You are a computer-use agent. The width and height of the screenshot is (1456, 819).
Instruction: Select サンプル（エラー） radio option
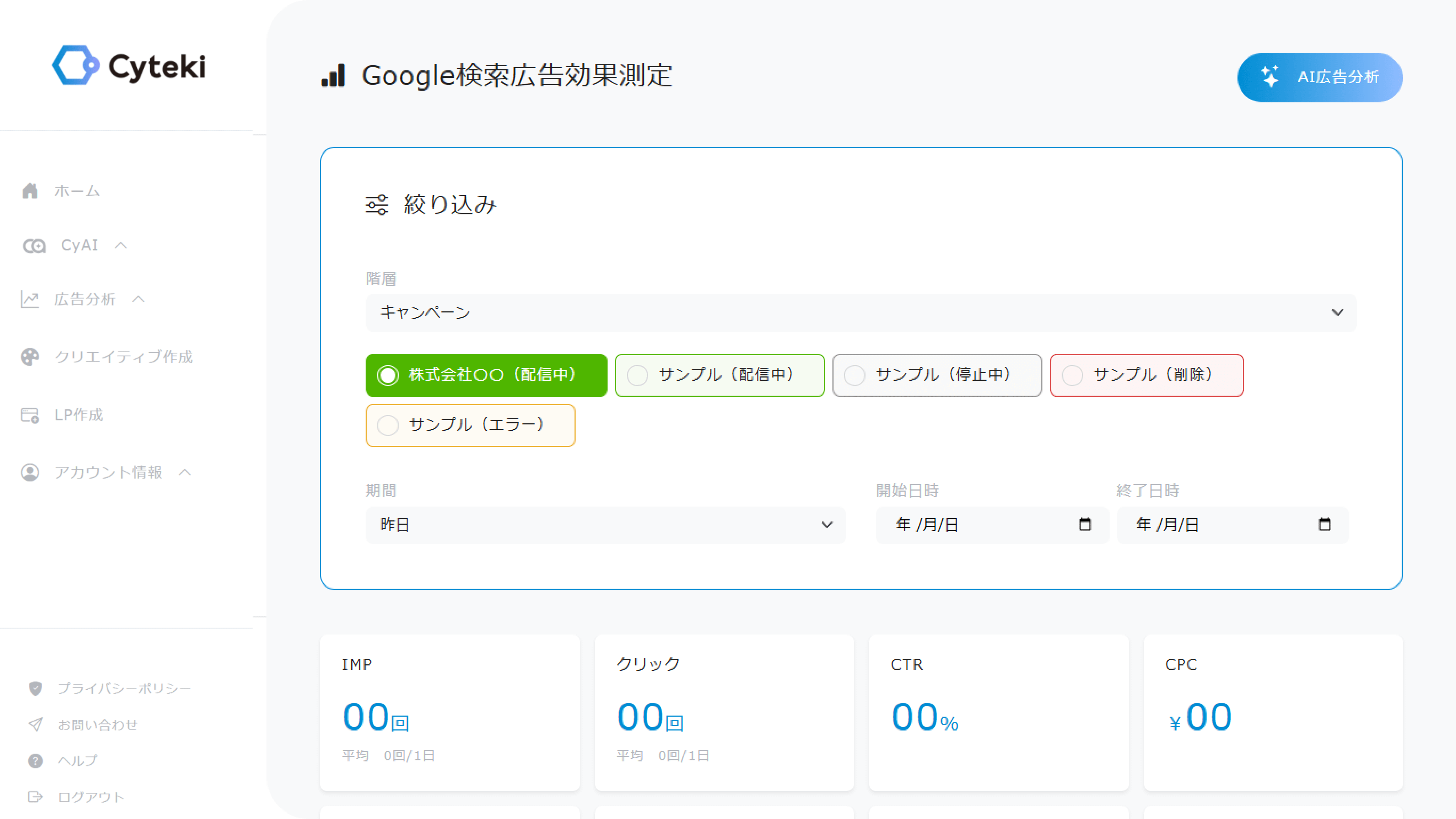(470, 425)
